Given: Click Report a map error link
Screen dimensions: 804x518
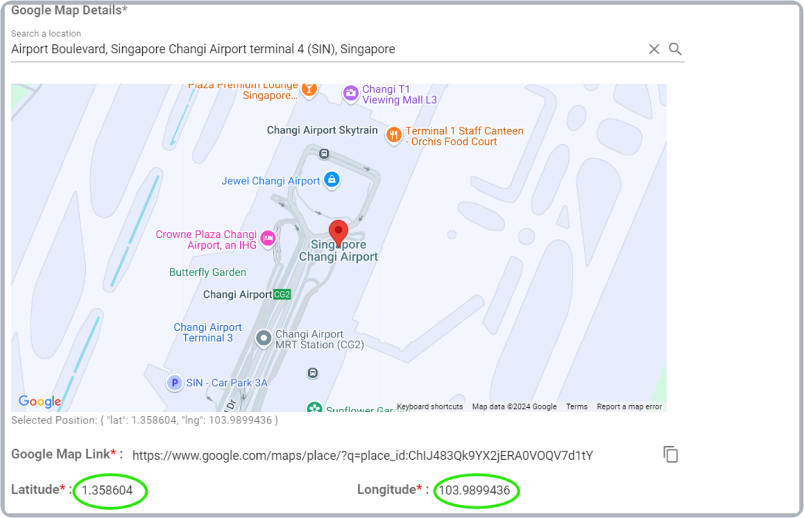Looking at the screenshot, I should 629,407.
